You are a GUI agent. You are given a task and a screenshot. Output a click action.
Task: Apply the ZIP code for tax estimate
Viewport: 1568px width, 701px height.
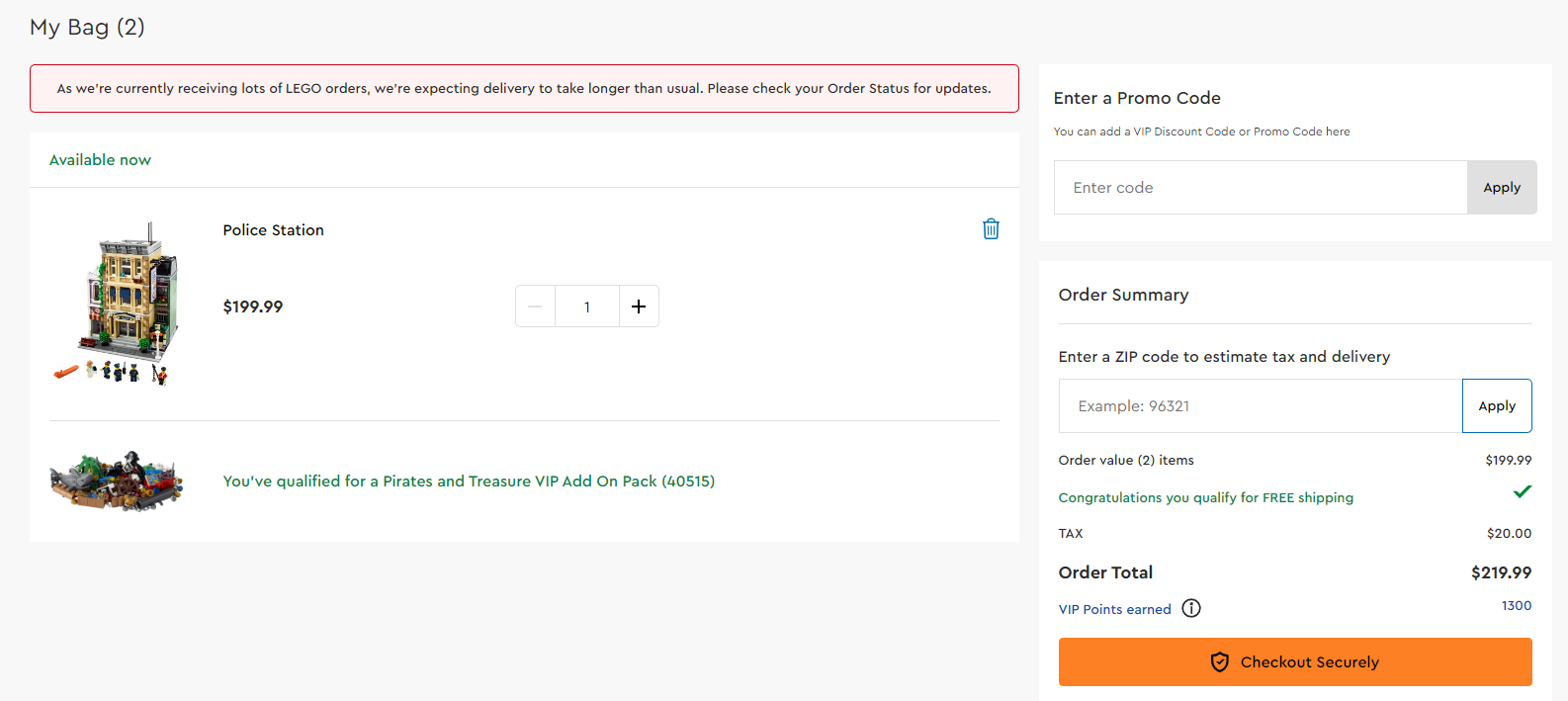click(1497, 405)
